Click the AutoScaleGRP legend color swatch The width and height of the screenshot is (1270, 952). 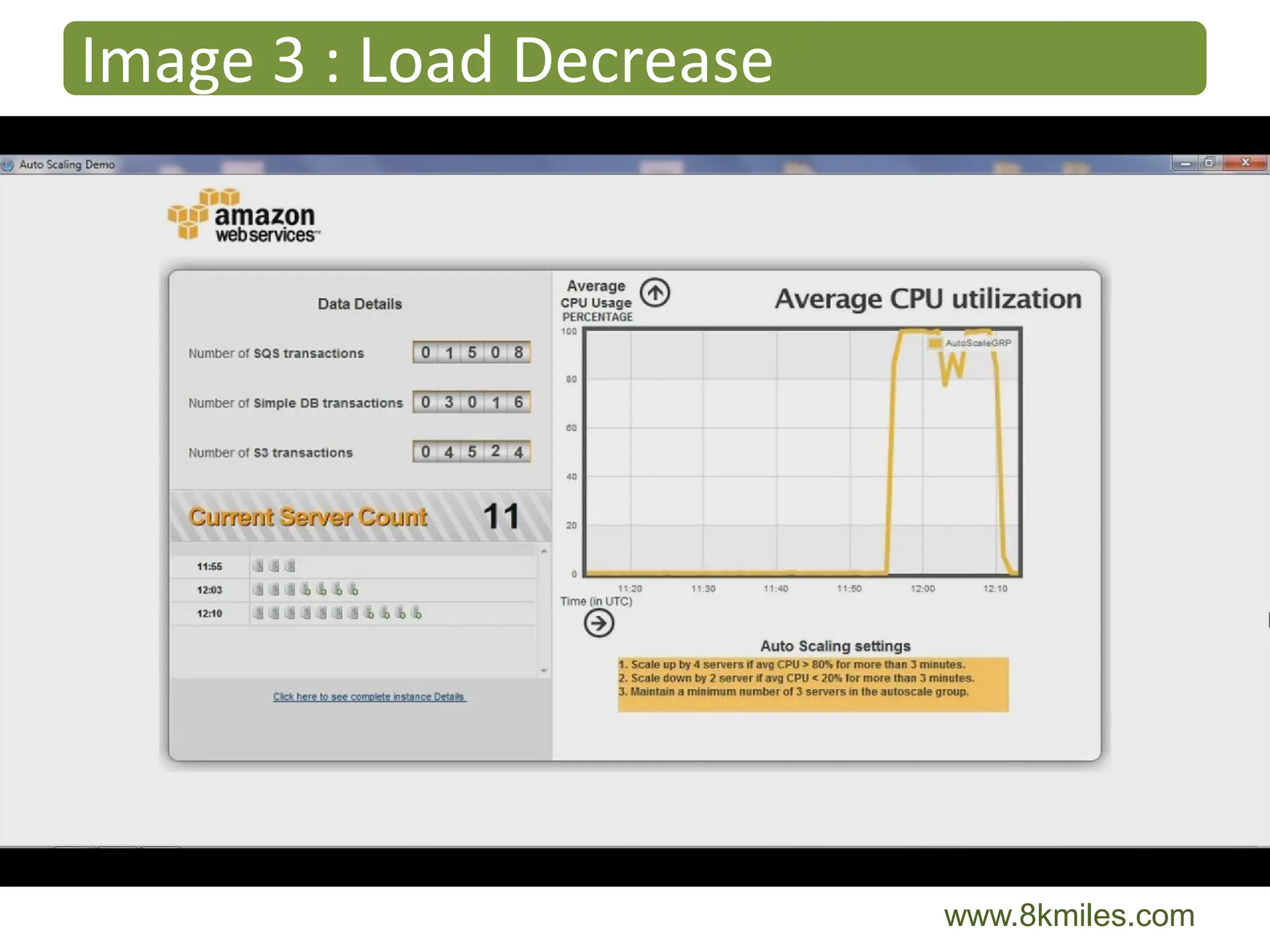click(x=935, y=343)
